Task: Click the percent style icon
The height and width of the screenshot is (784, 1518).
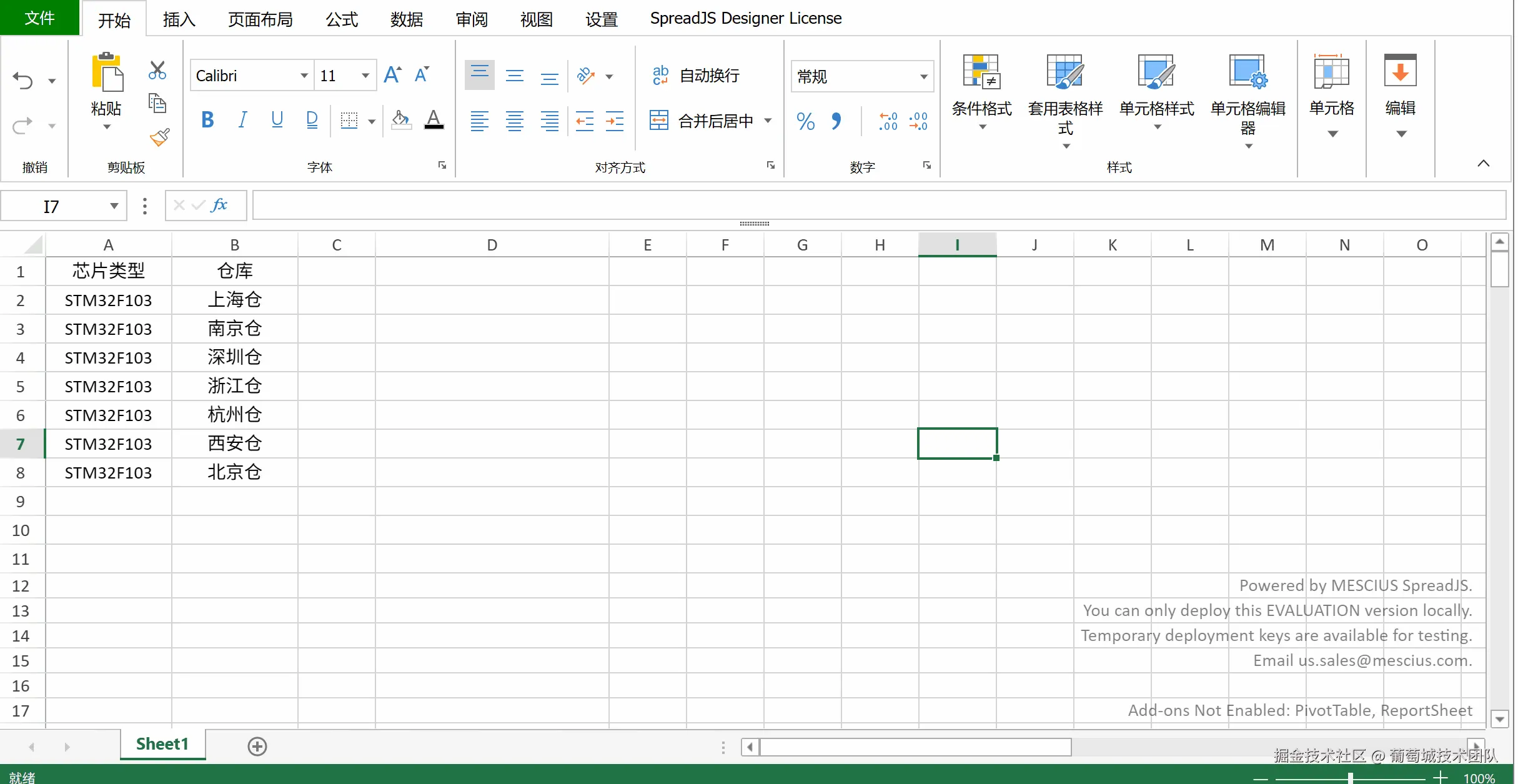Action: click(806, 121)
